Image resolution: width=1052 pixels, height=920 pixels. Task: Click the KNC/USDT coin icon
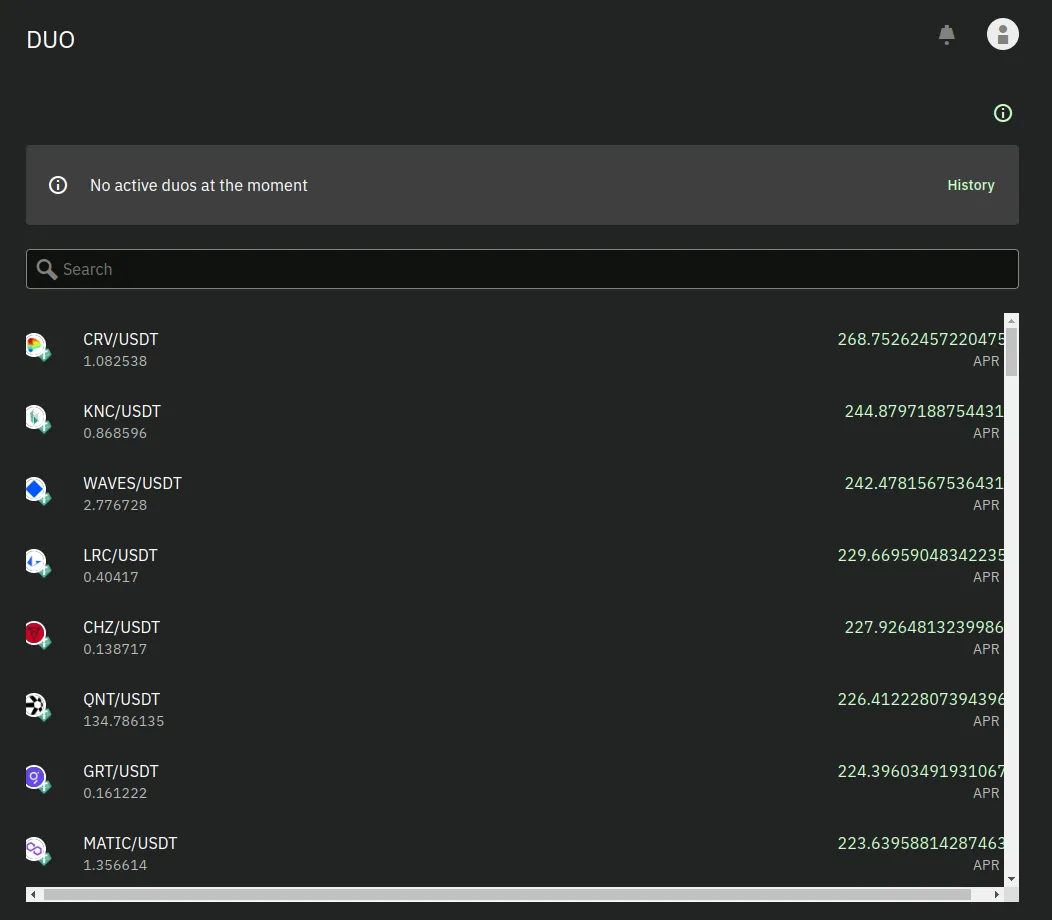pyautogui.click(x=38, y=419)
